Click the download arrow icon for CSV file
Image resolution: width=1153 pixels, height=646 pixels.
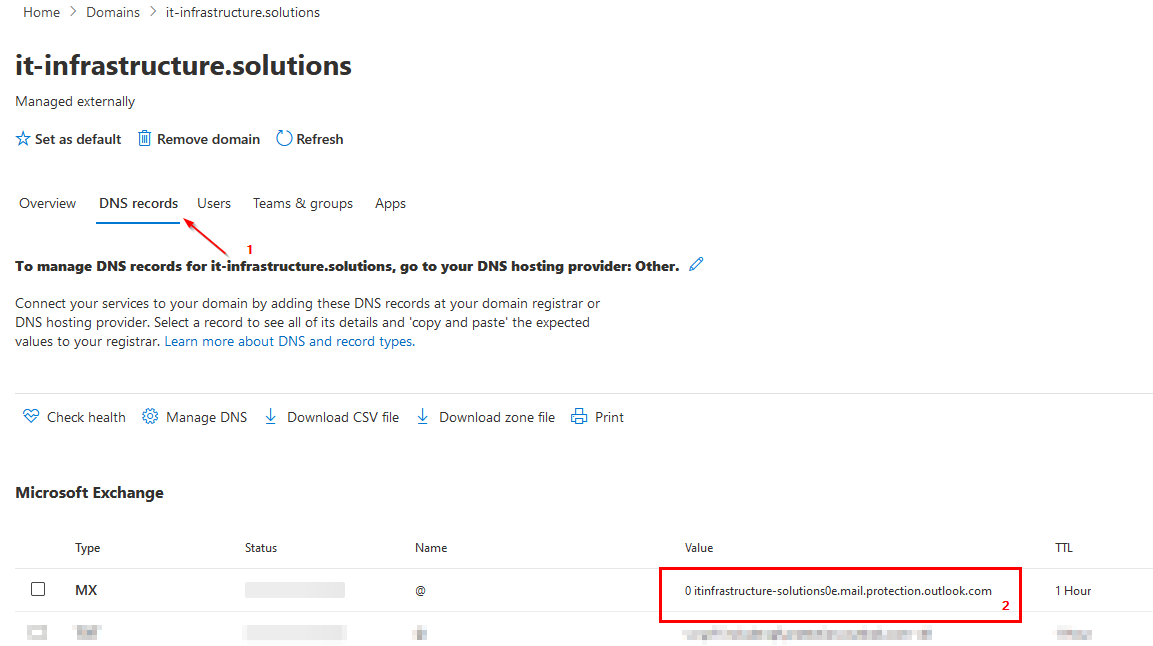point(271,417)
